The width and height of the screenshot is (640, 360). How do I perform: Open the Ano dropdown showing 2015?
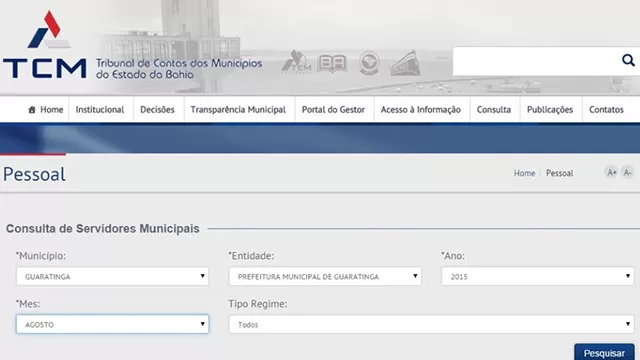point(538,276)
